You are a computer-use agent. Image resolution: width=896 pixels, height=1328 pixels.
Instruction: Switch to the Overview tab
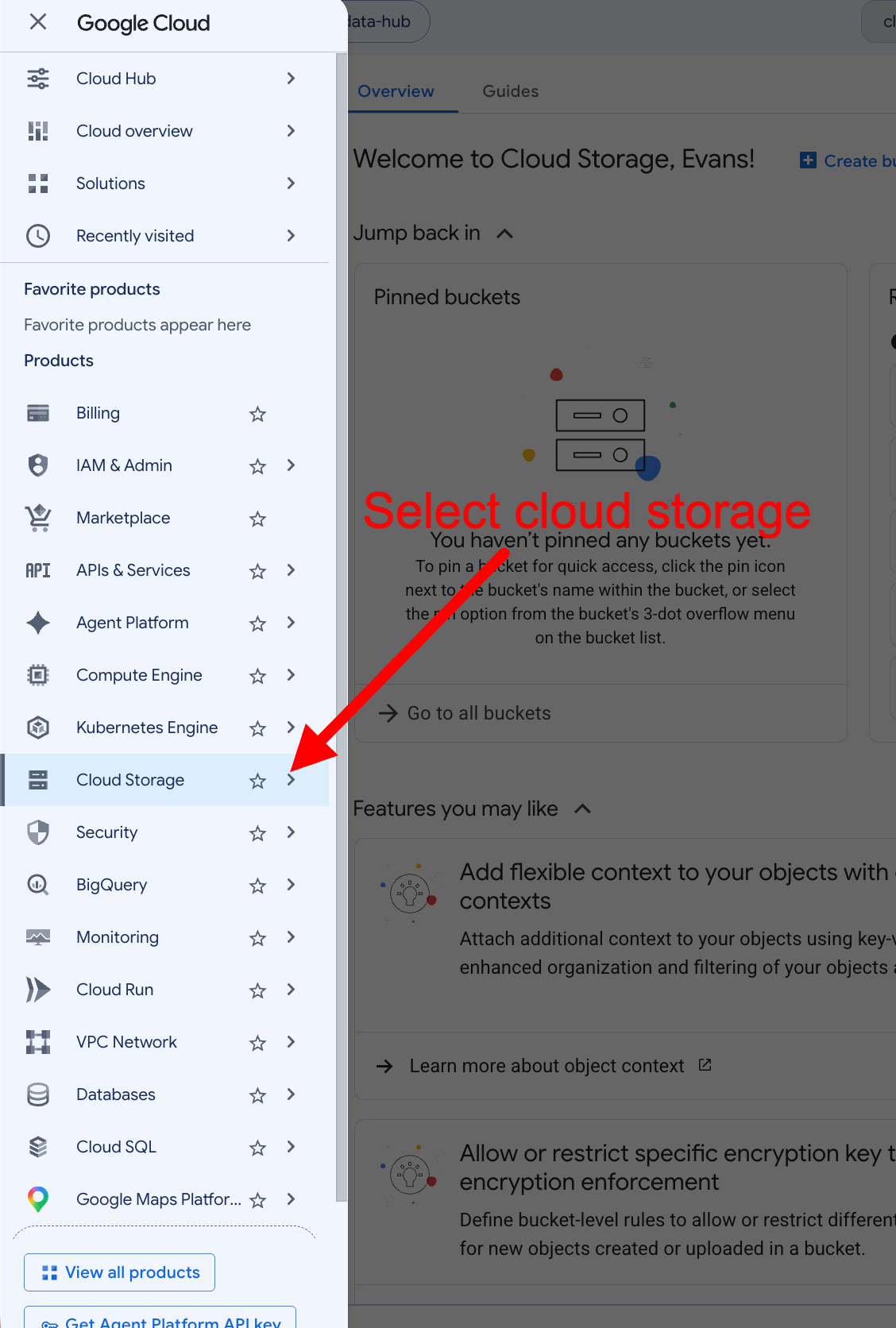[396, 91]
